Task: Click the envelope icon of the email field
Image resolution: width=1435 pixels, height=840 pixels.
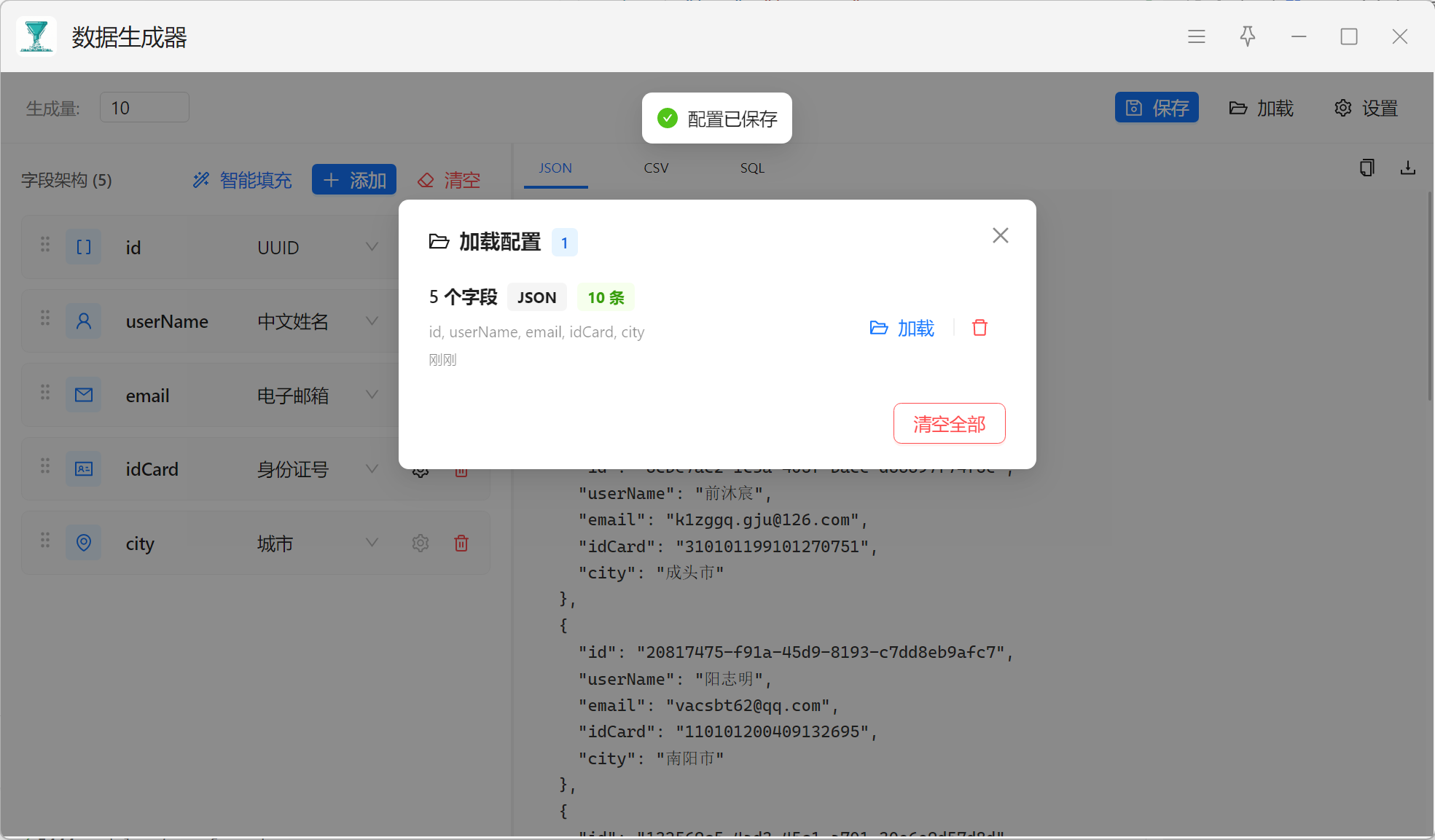Action: point(84,395)
